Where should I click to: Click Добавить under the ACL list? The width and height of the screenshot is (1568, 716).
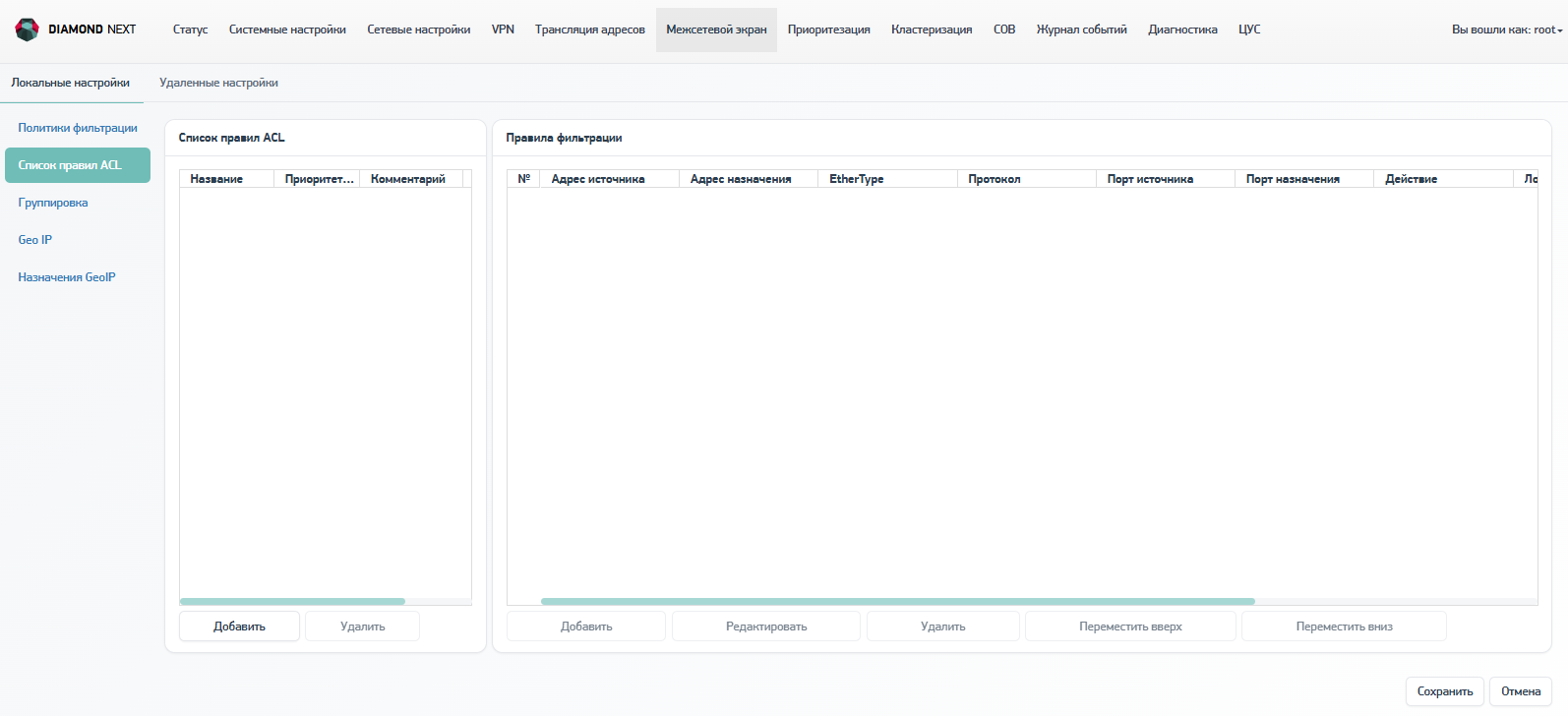coord(239,626)
